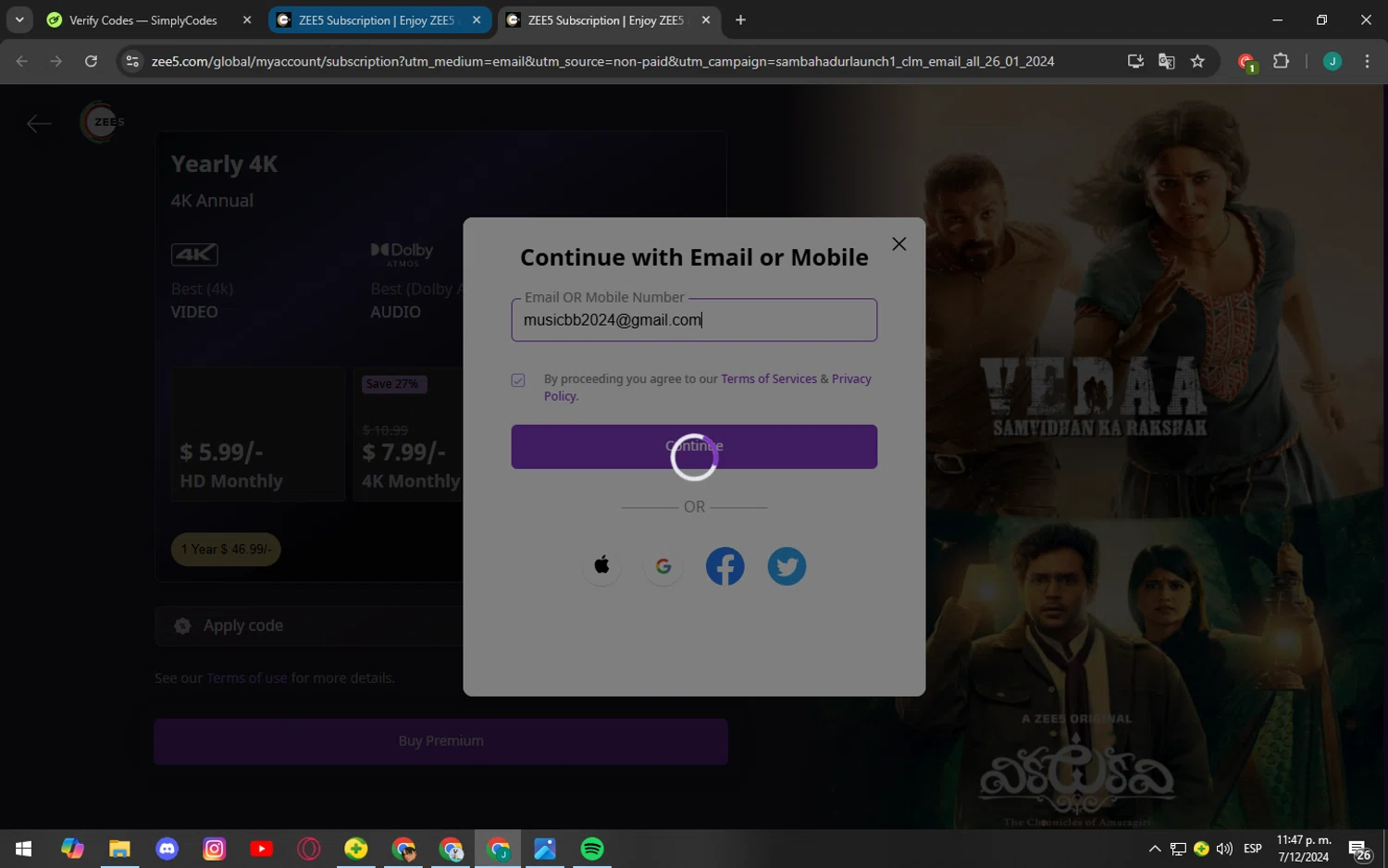Open Opera browser from taskbar
The width and height of the screenshot is (1388, 868).
coord(309,849)
